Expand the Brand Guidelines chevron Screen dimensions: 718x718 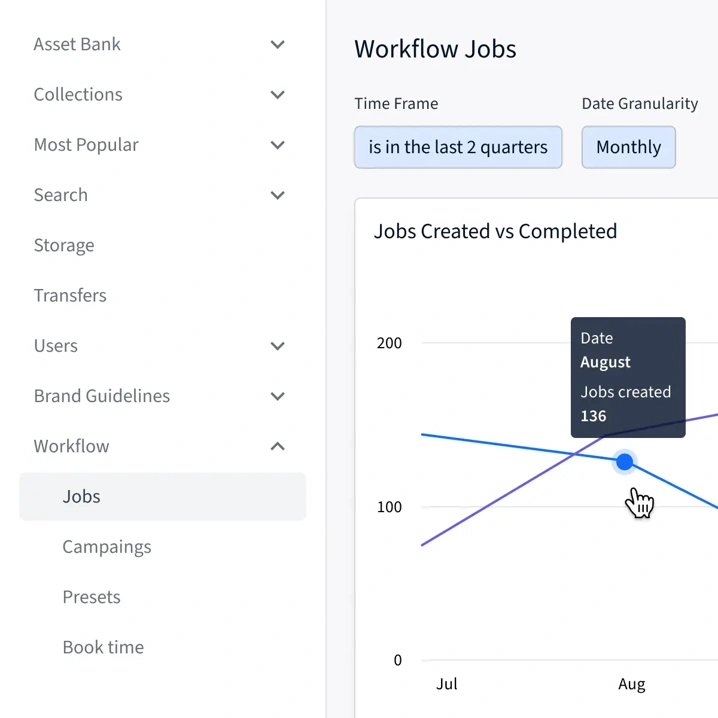coord(278,396)
